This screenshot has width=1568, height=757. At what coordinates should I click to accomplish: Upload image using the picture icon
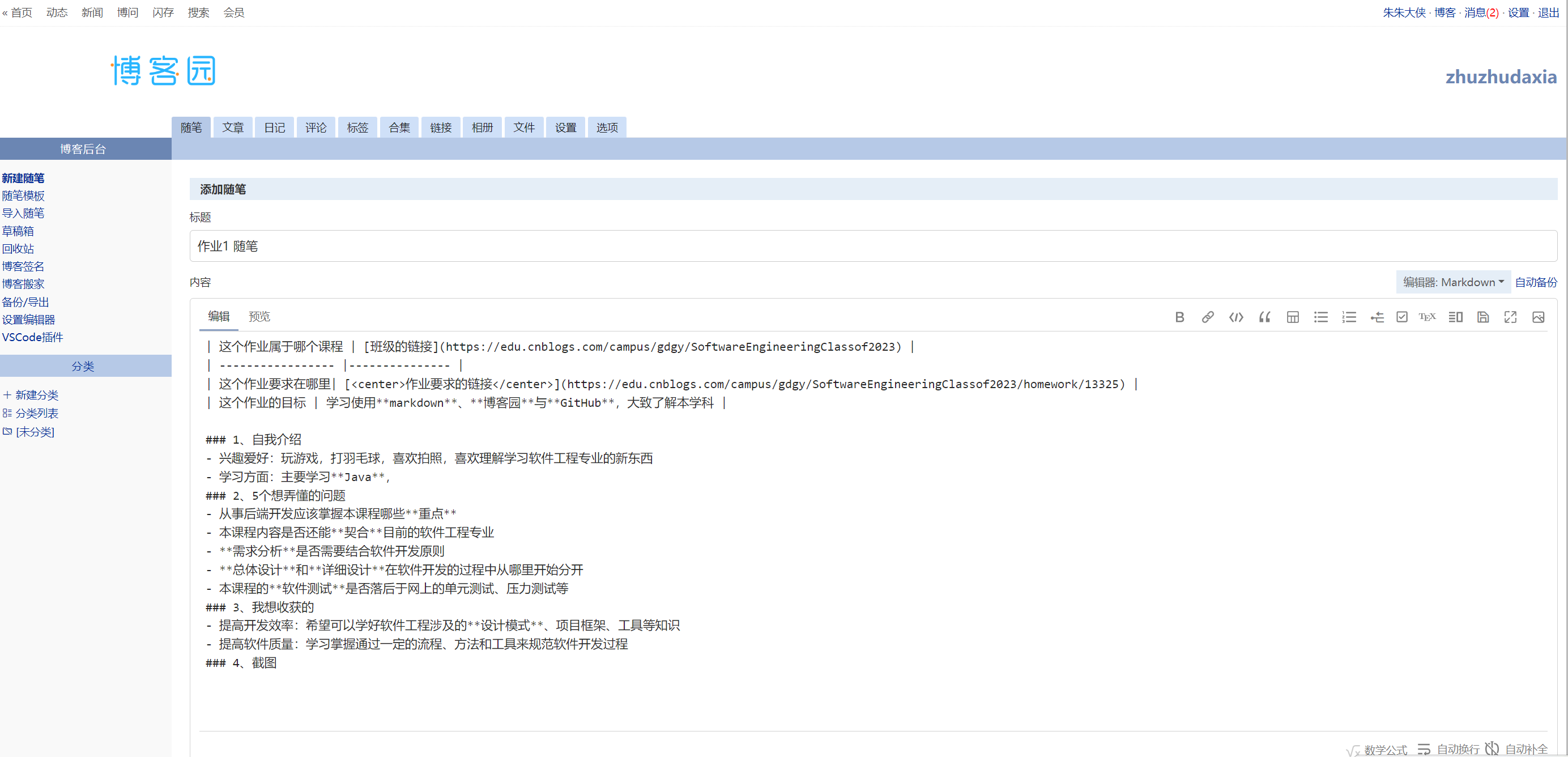pyautogui.click(x=1538, y=317)
